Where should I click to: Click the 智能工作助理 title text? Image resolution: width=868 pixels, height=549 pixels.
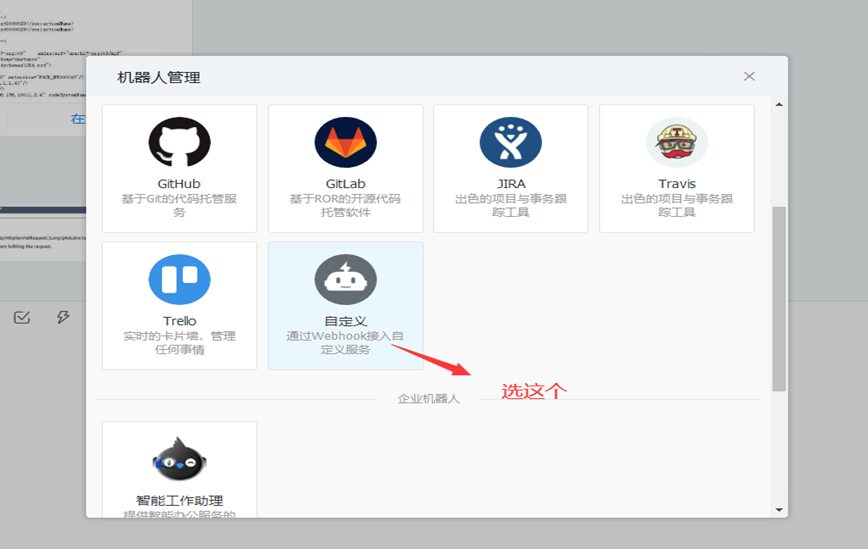pyautogui.click(x=179, y=500)
